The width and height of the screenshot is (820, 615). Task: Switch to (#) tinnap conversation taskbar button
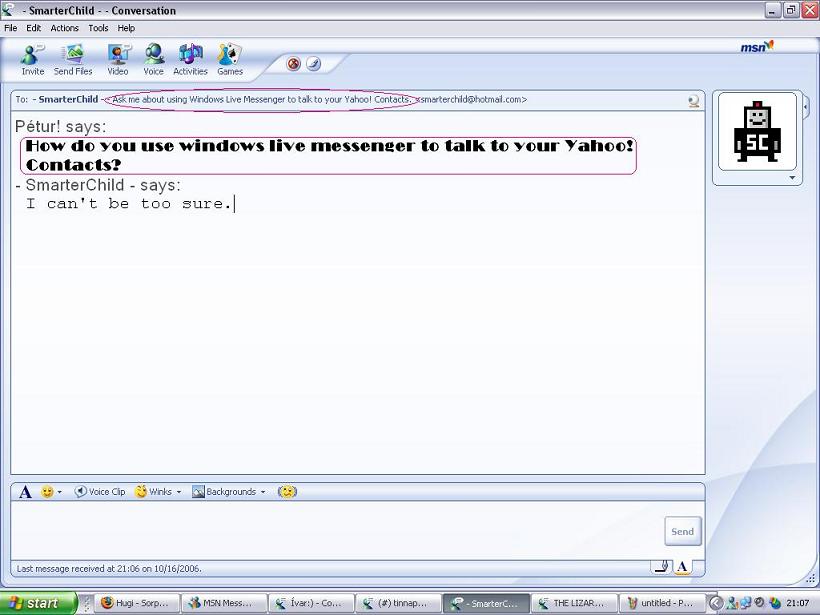398,603
